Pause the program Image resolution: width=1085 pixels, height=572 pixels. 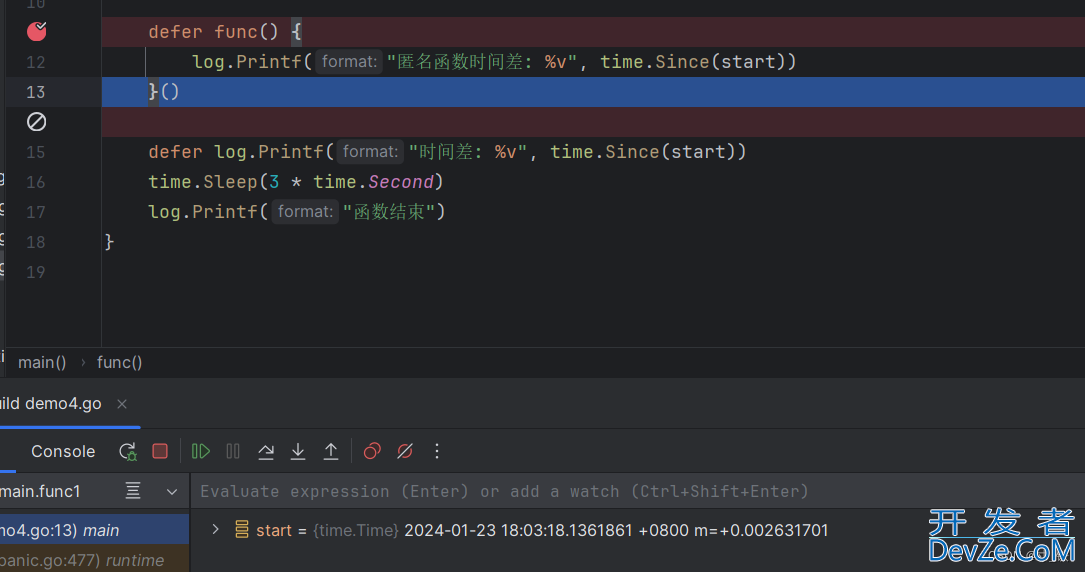[x=233, y=452]
